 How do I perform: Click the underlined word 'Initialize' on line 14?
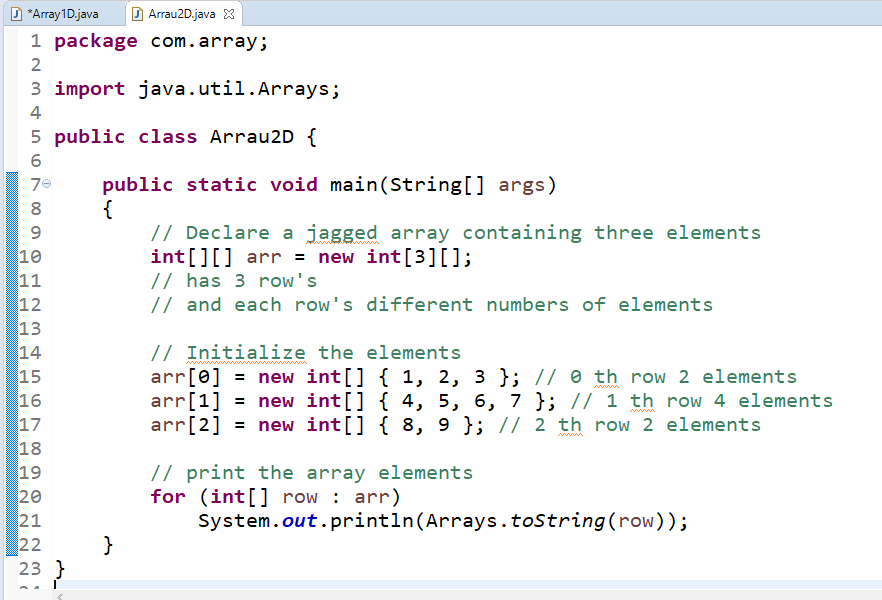pyautogui.click(x=246, y=353)
